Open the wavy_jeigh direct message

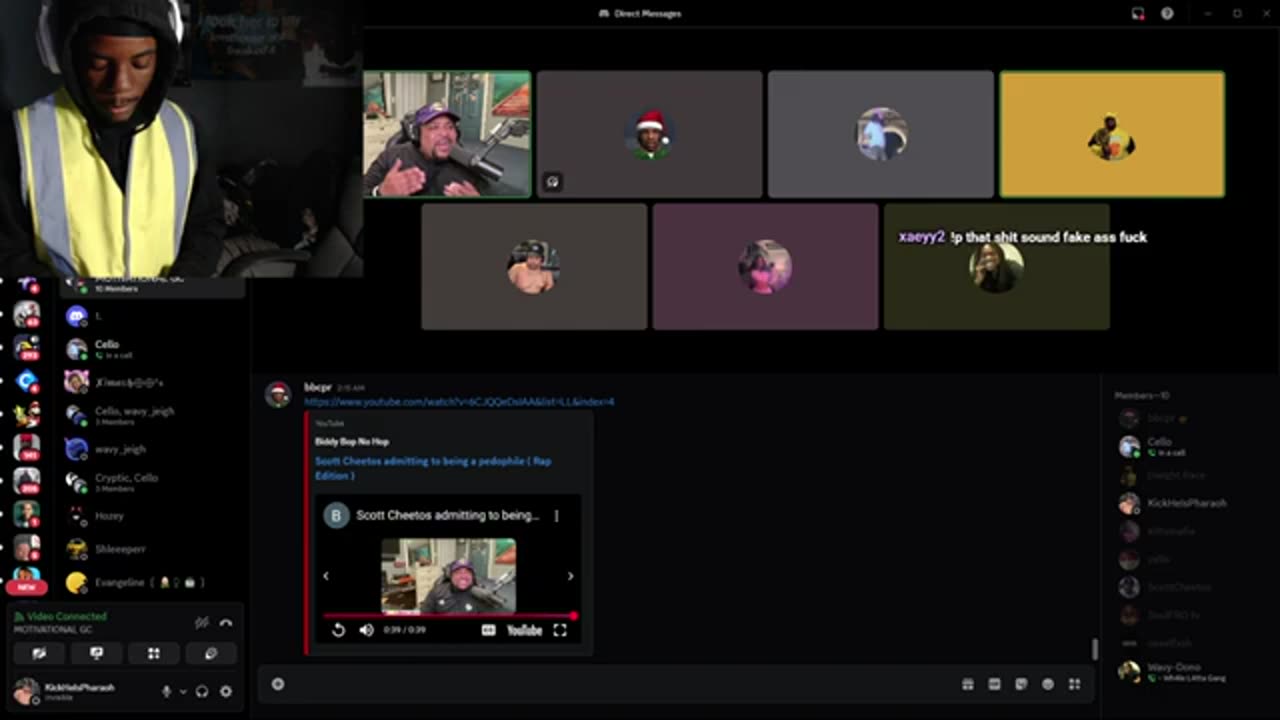click(153, 449)
